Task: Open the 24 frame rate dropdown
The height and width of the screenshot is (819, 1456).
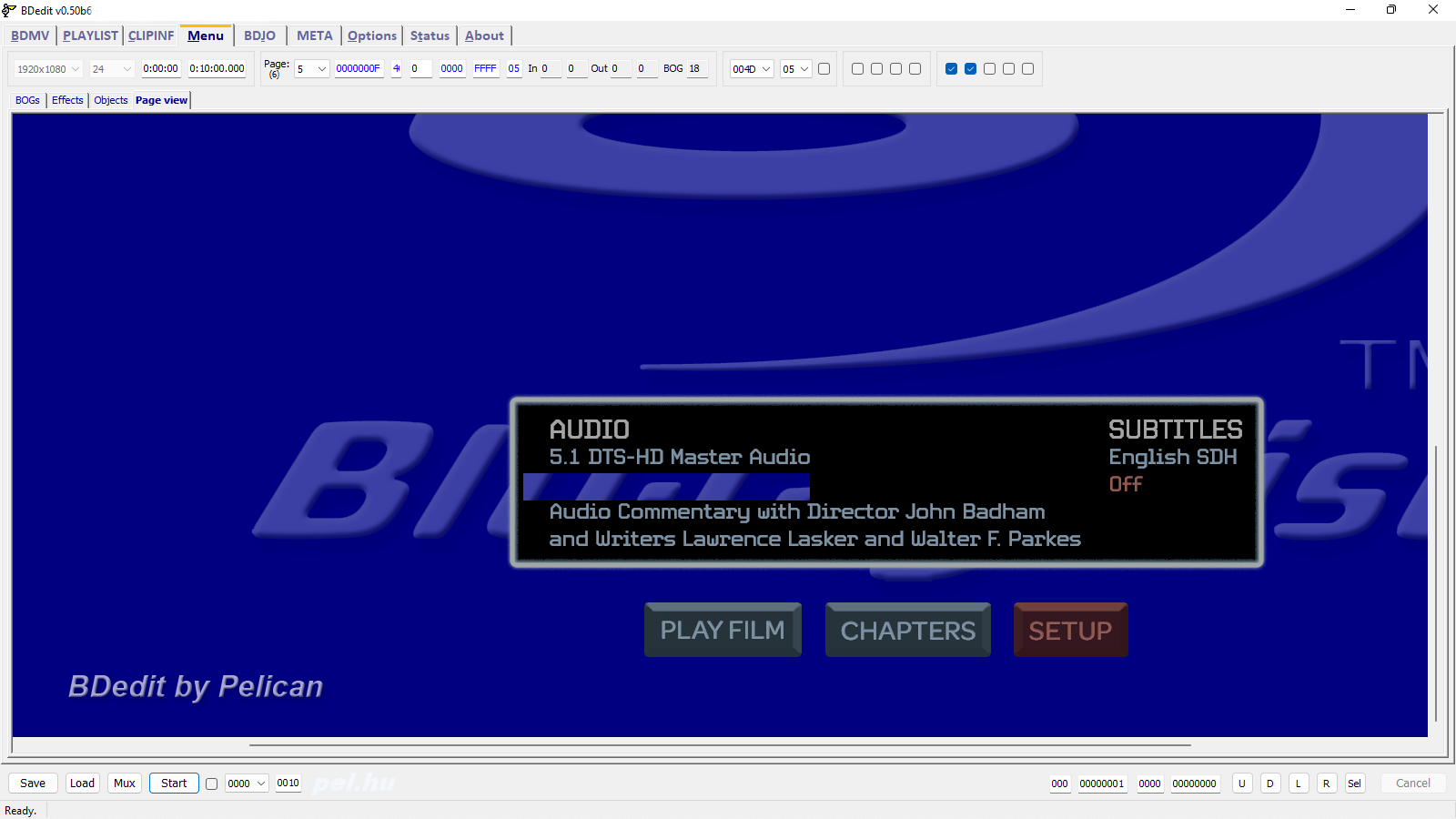Action: [112, 69]
